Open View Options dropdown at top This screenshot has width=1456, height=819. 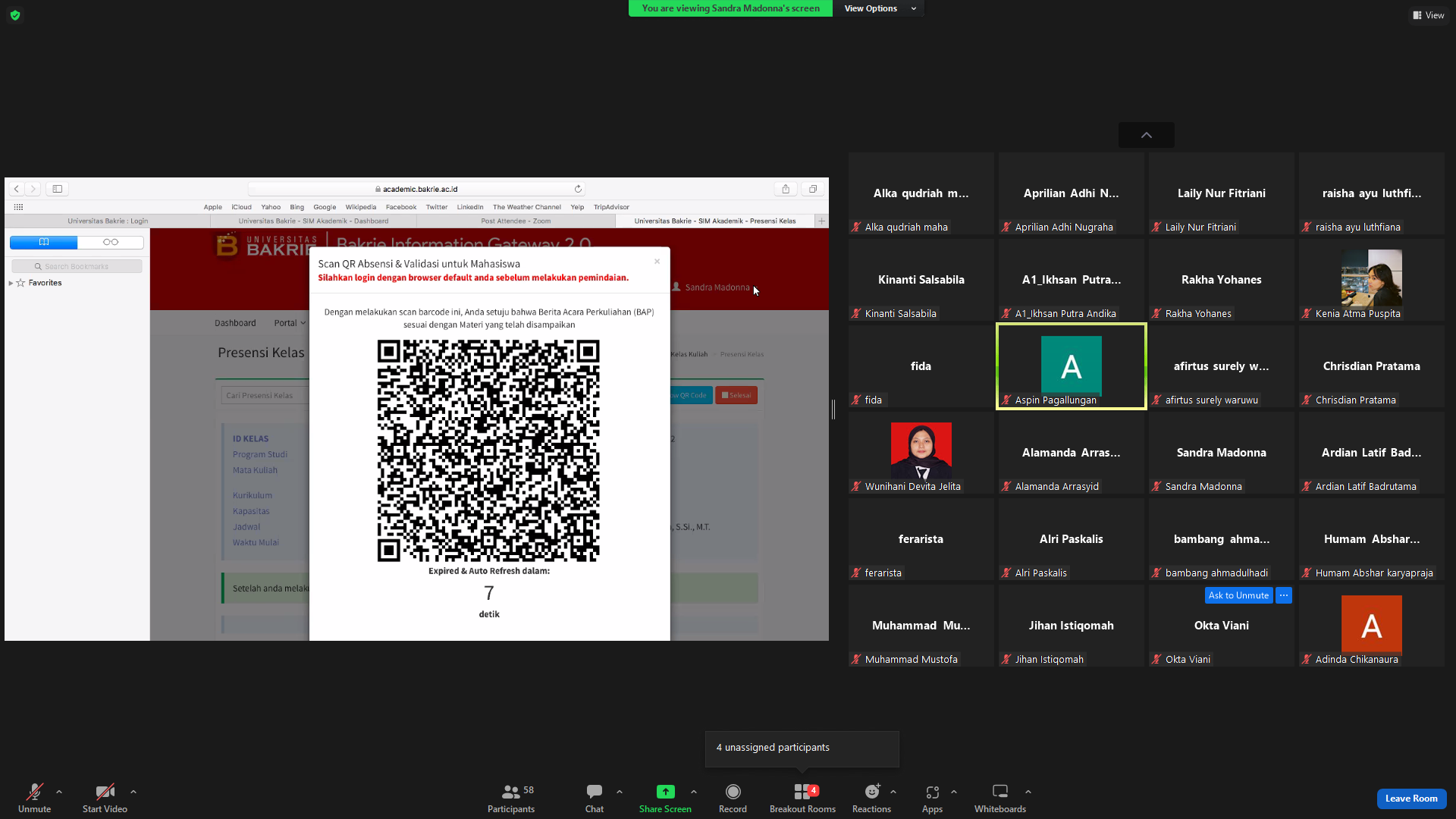880,8
